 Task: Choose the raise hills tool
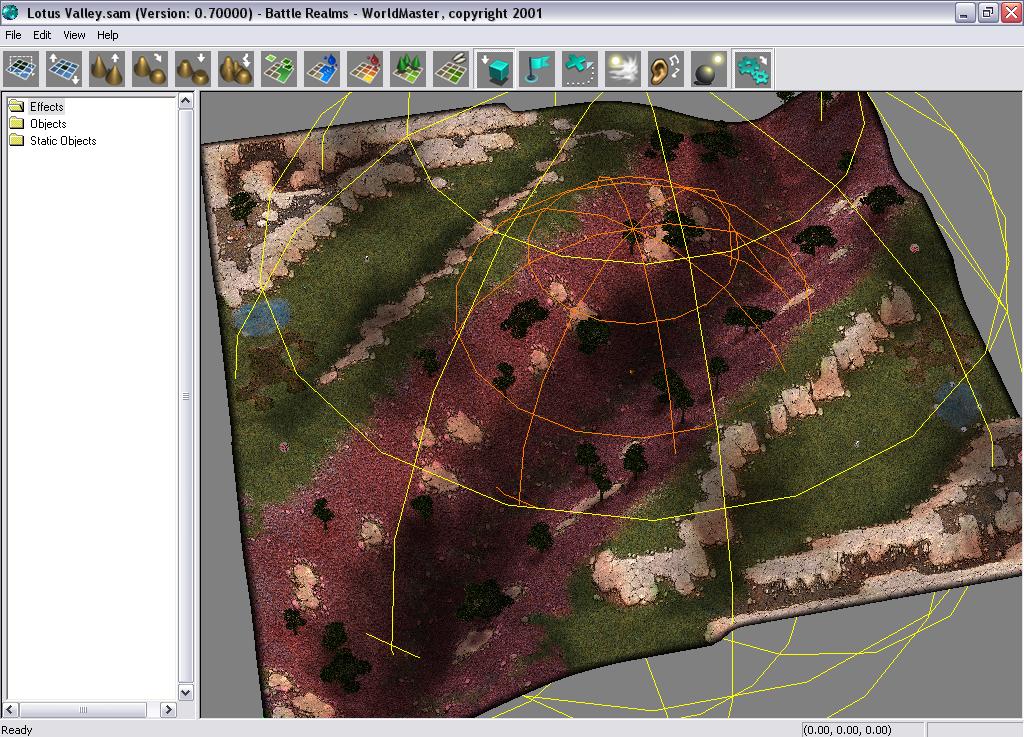(107, 69)
